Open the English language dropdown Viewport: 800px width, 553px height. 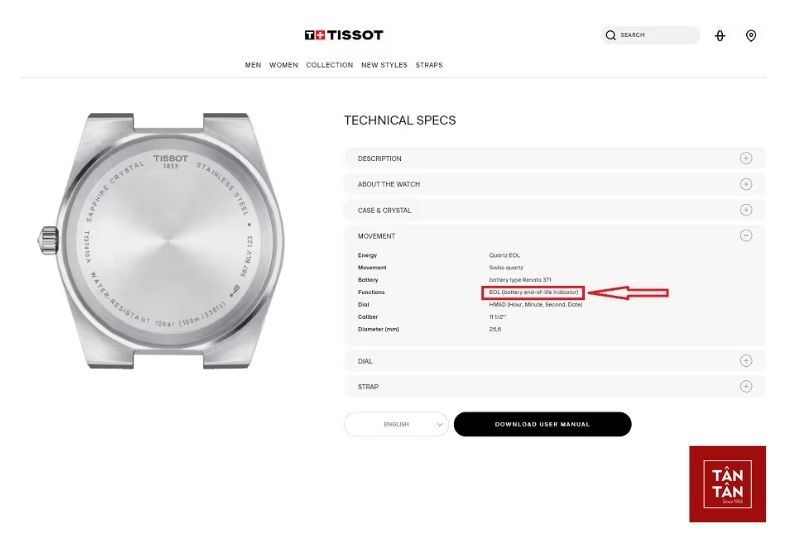[x=396, y=424]
